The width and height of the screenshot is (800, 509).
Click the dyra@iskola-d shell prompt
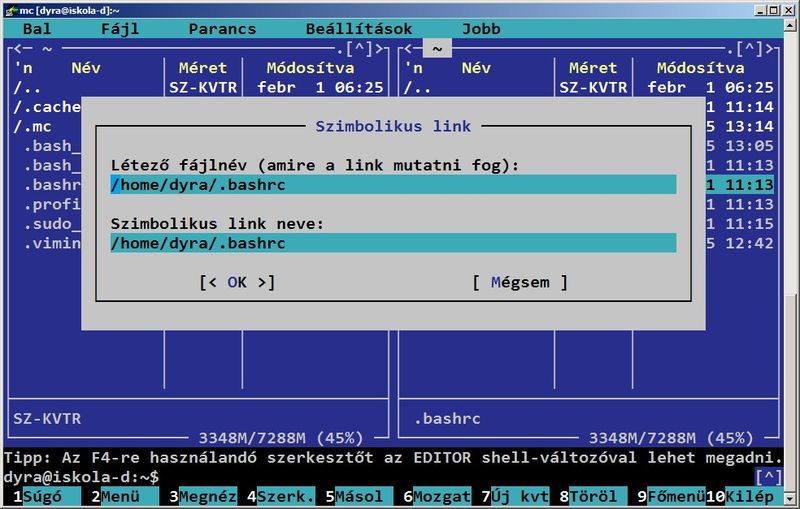(81, 477)
